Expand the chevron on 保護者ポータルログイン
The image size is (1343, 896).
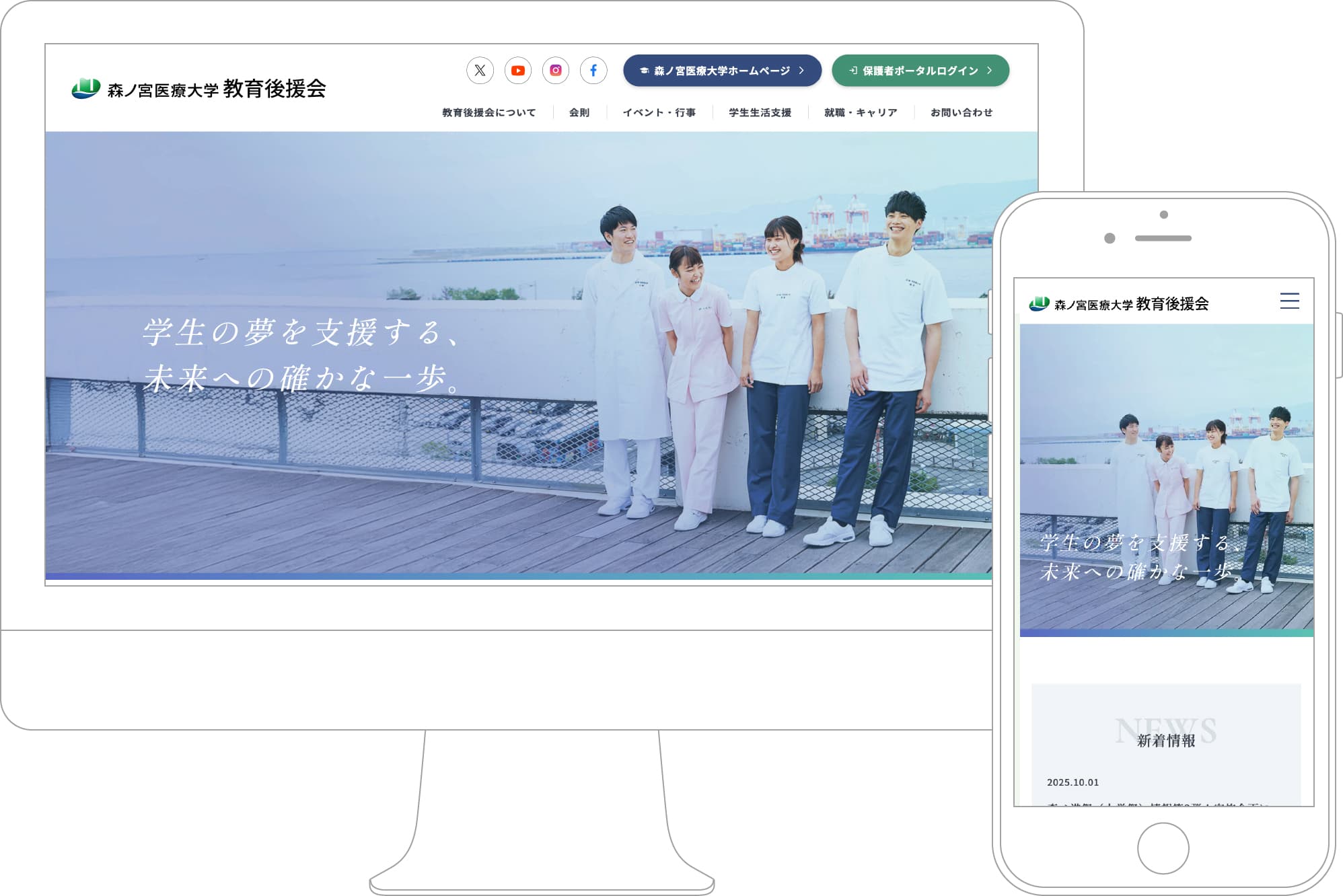(989, 70)
